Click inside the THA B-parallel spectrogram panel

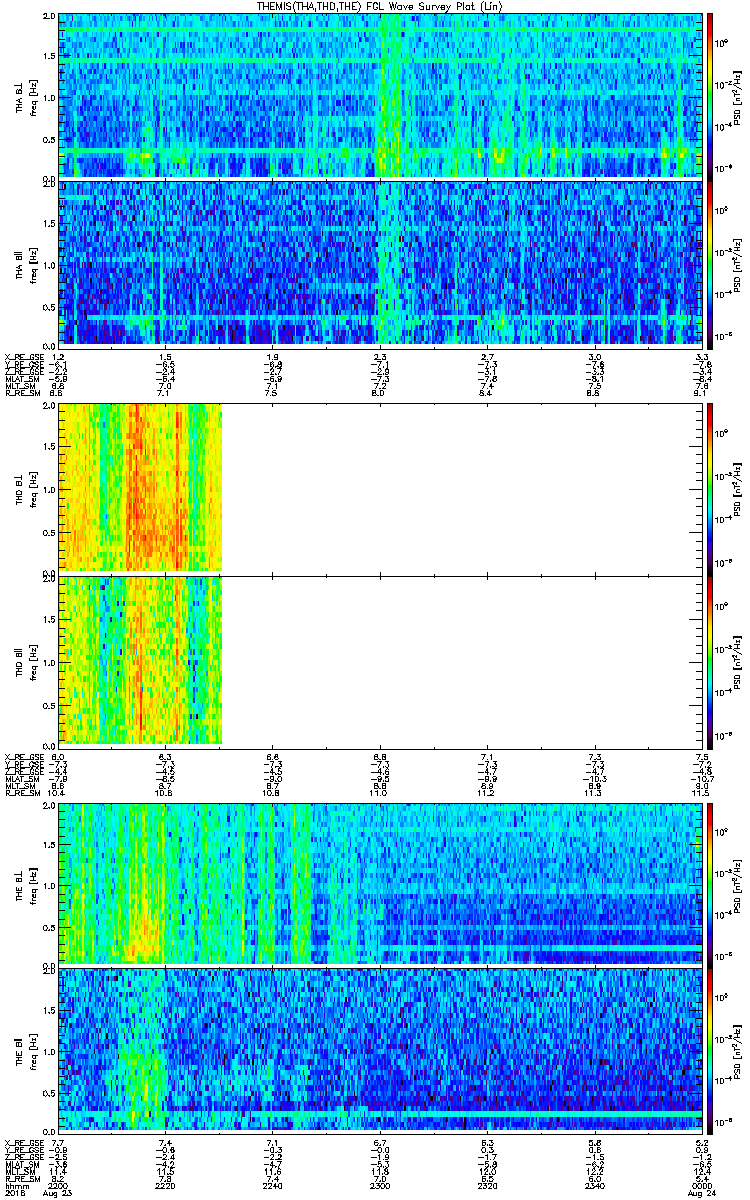[380, 263]
